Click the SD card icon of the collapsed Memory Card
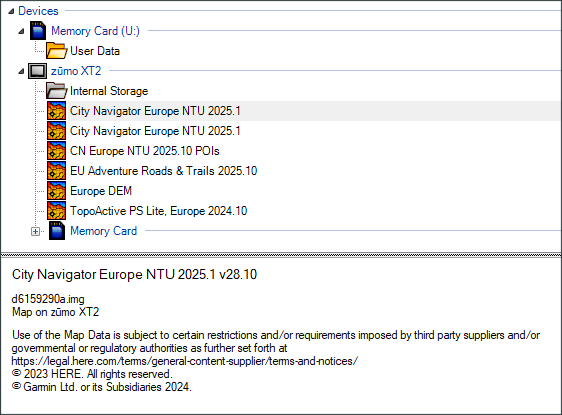The height and width of the screenshot is (415, 562). (x=57, y=231)
